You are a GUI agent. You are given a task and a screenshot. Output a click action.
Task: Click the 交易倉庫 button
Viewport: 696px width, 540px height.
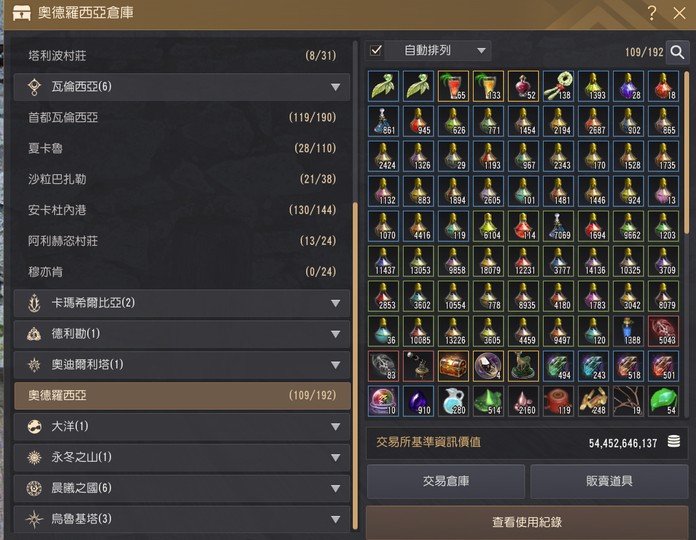pyautogui.click(x=446, y=481)
